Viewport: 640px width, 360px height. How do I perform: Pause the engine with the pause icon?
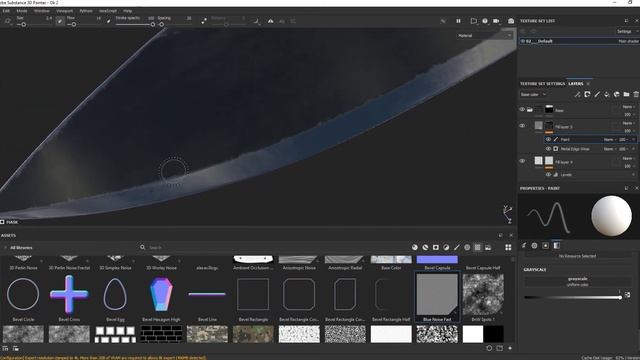[458, 21]
